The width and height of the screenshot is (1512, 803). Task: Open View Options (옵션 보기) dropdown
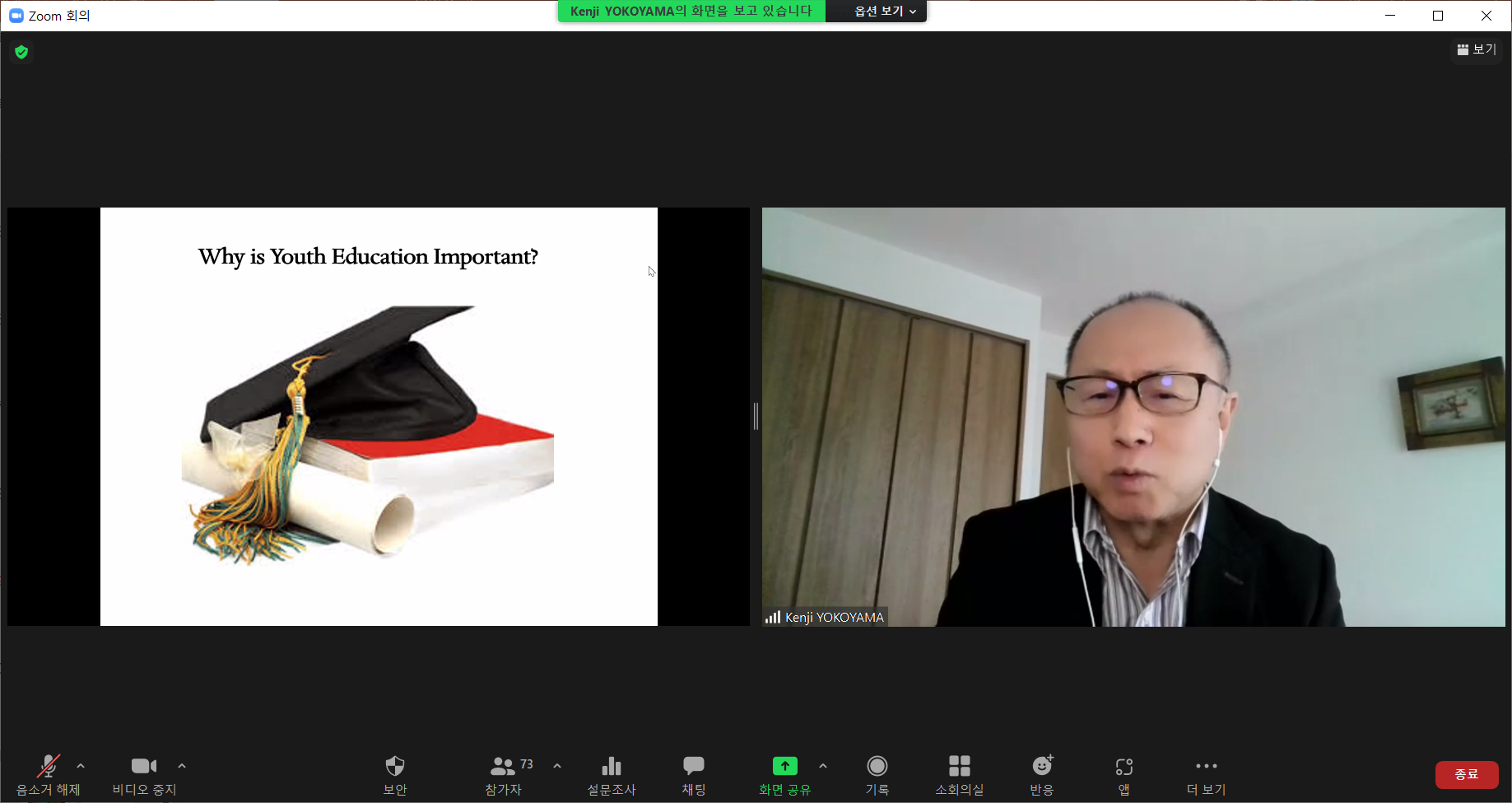coord(885,11)
